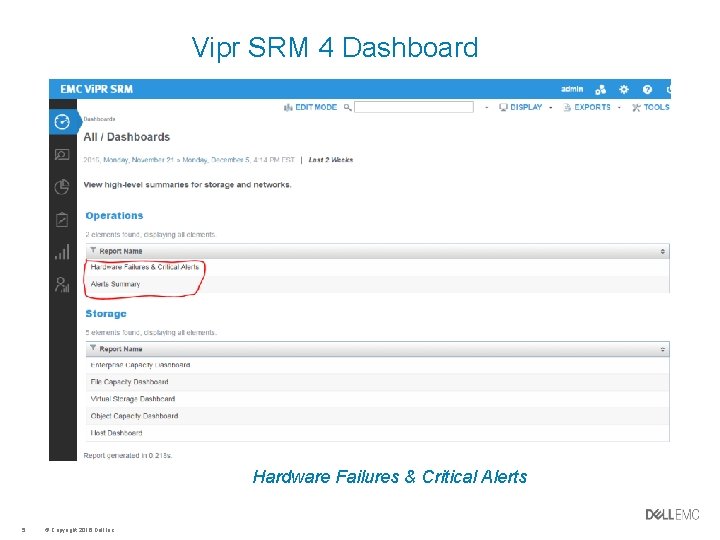
Task: Click the Storage table filter funnel icon
Action: pos(93,349)
